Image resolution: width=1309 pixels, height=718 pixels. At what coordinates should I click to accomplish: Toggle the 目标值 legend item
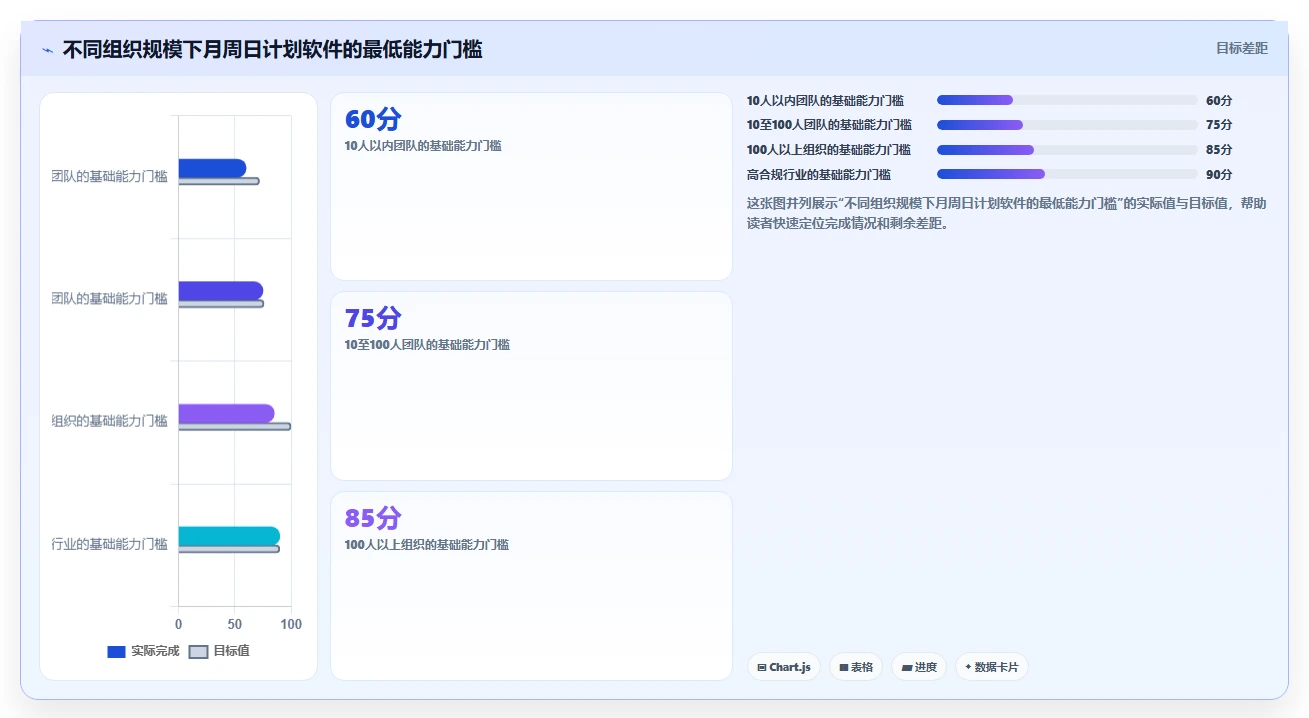click(x=219, y=651)
